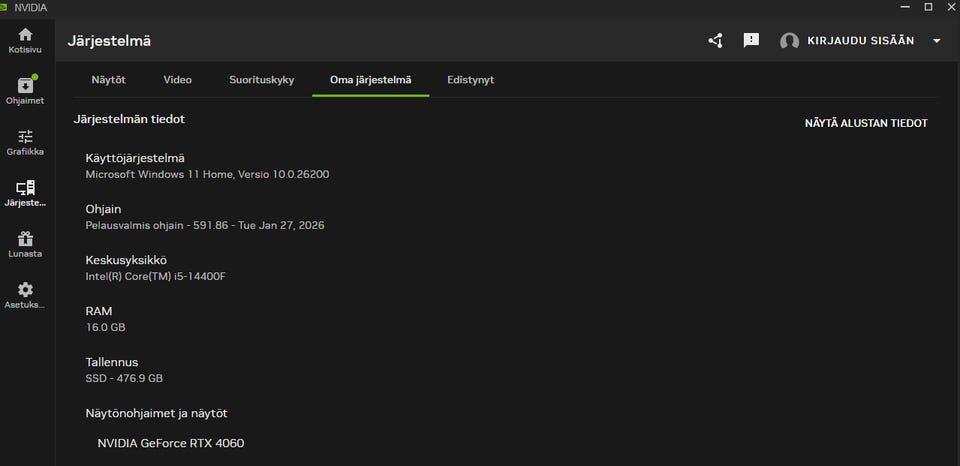The width and height of the screenshot is (960, 466).
Task: Click Järjestelmän tiedot heading
Action: [129, 119]
